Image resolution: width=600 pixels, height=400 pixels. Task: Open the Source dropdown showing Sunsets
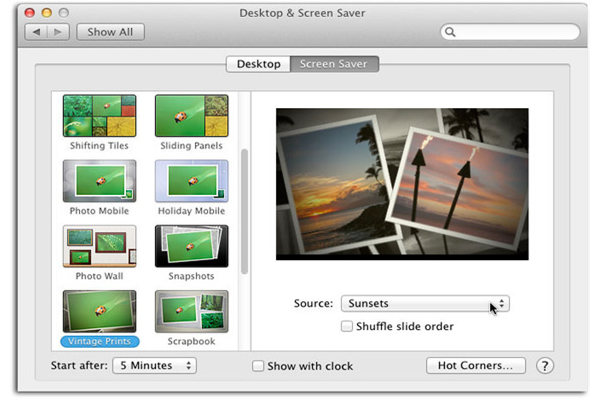(425, 304)
